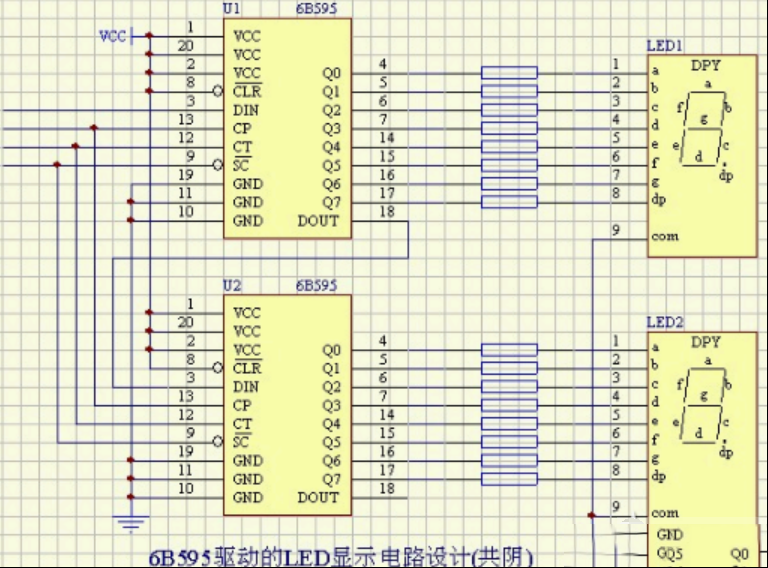Select U1's CP pin label
The width and height of the screenshot is (768, 568).
coord(242,129)
